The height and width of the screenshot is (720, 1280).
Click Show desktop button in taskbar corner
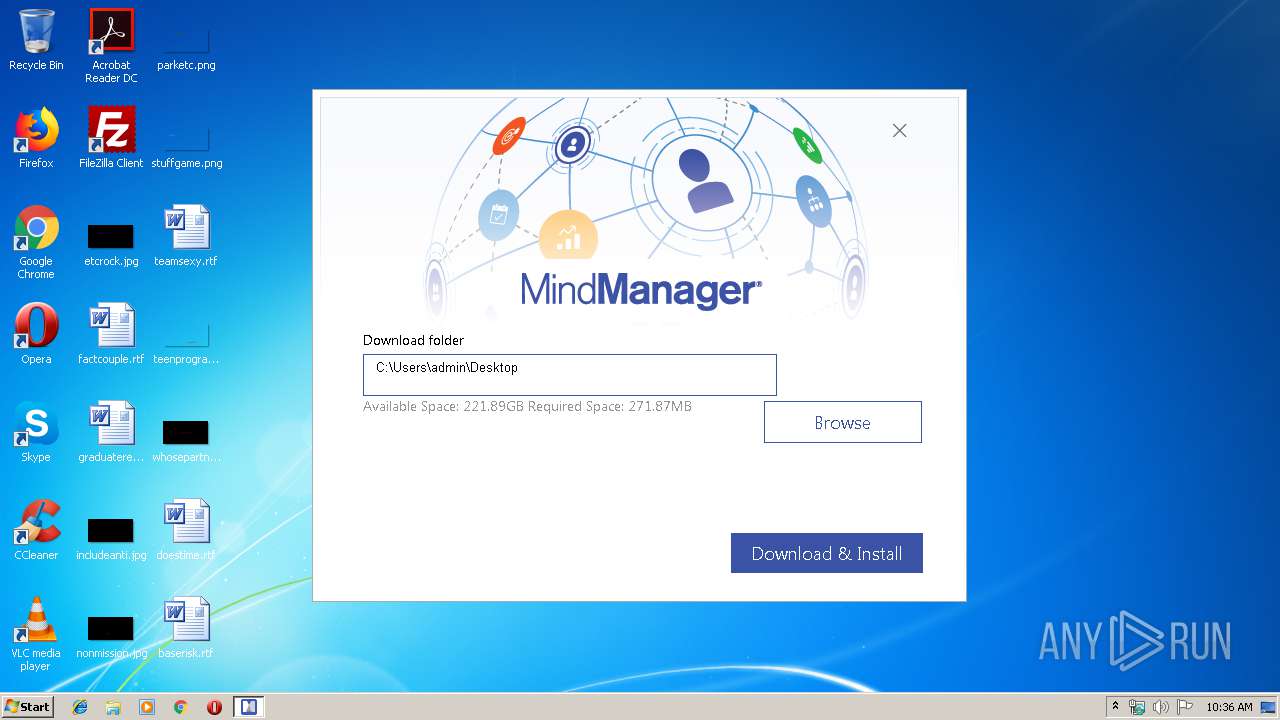[x=1269, y=707]
